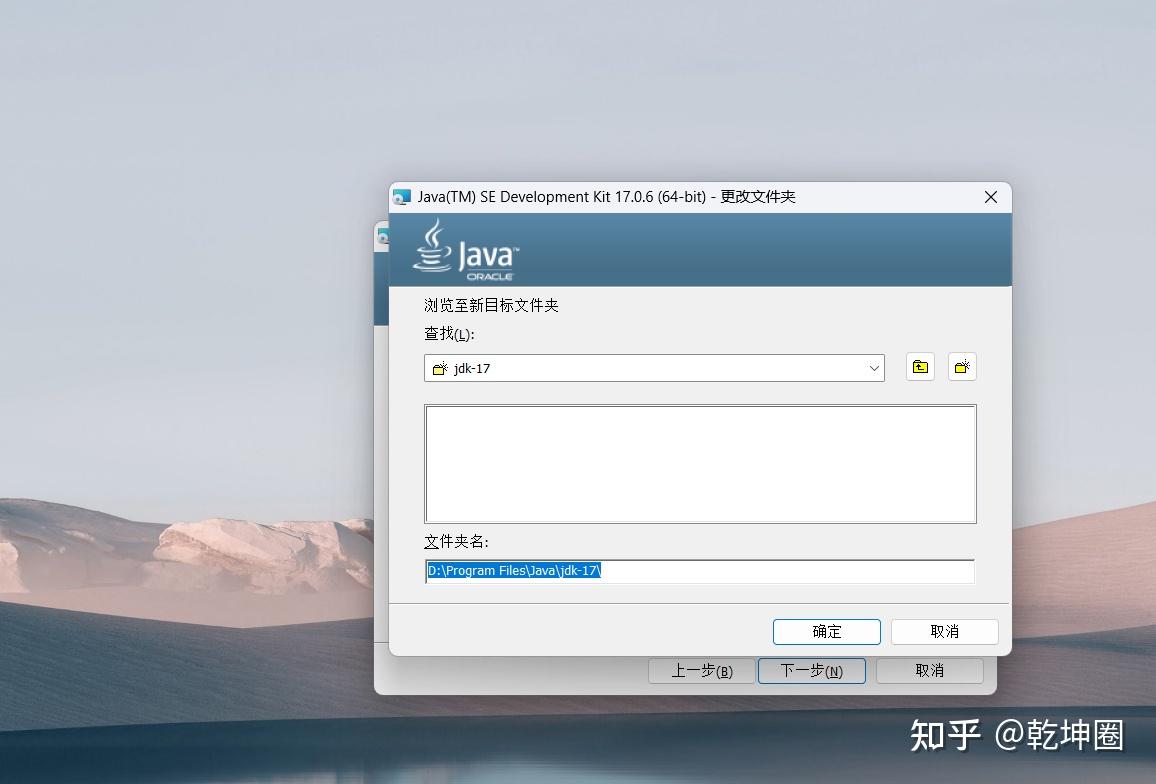Click the 确定 button
This screenshot has width=1156, height=784.
tap(826, 631)
